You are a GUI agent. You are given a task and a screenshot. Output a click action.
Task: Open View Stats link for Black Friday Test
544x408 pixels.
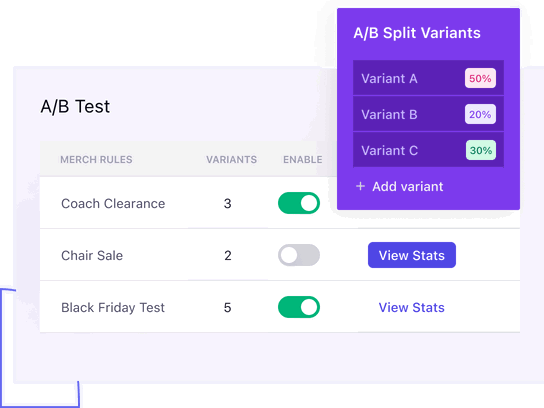(411, 307)
